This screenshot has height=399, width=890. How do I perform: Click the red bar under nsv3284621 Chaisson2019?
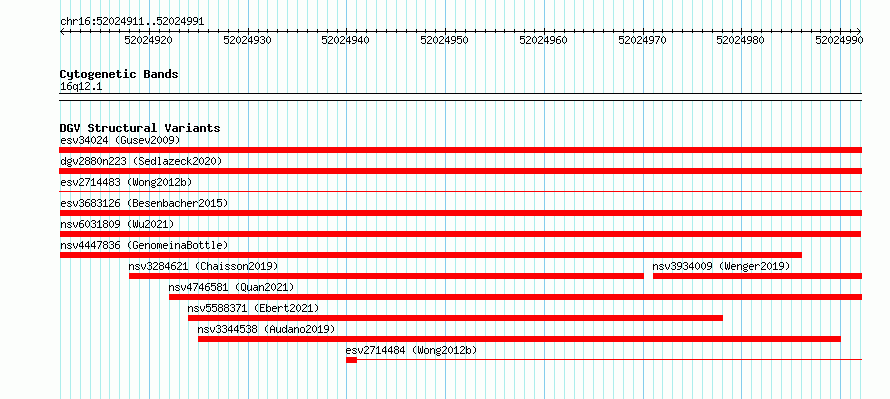click(386, 276)
